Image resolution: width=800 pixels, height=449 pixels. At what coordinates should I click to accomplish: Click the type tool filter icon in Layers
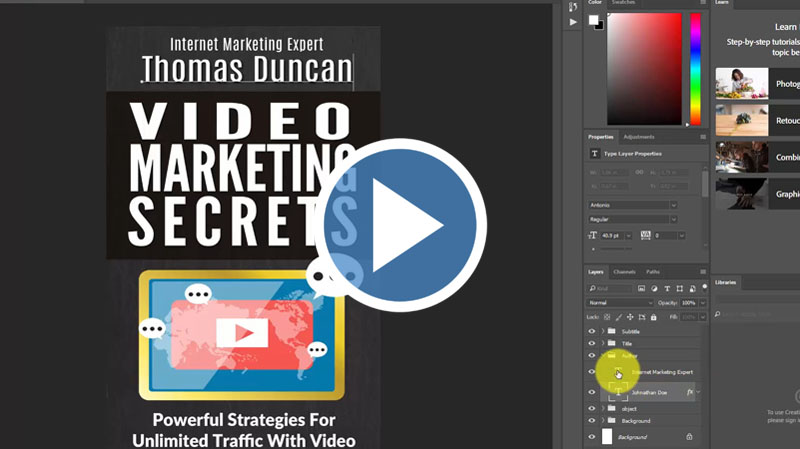(669, 288)
